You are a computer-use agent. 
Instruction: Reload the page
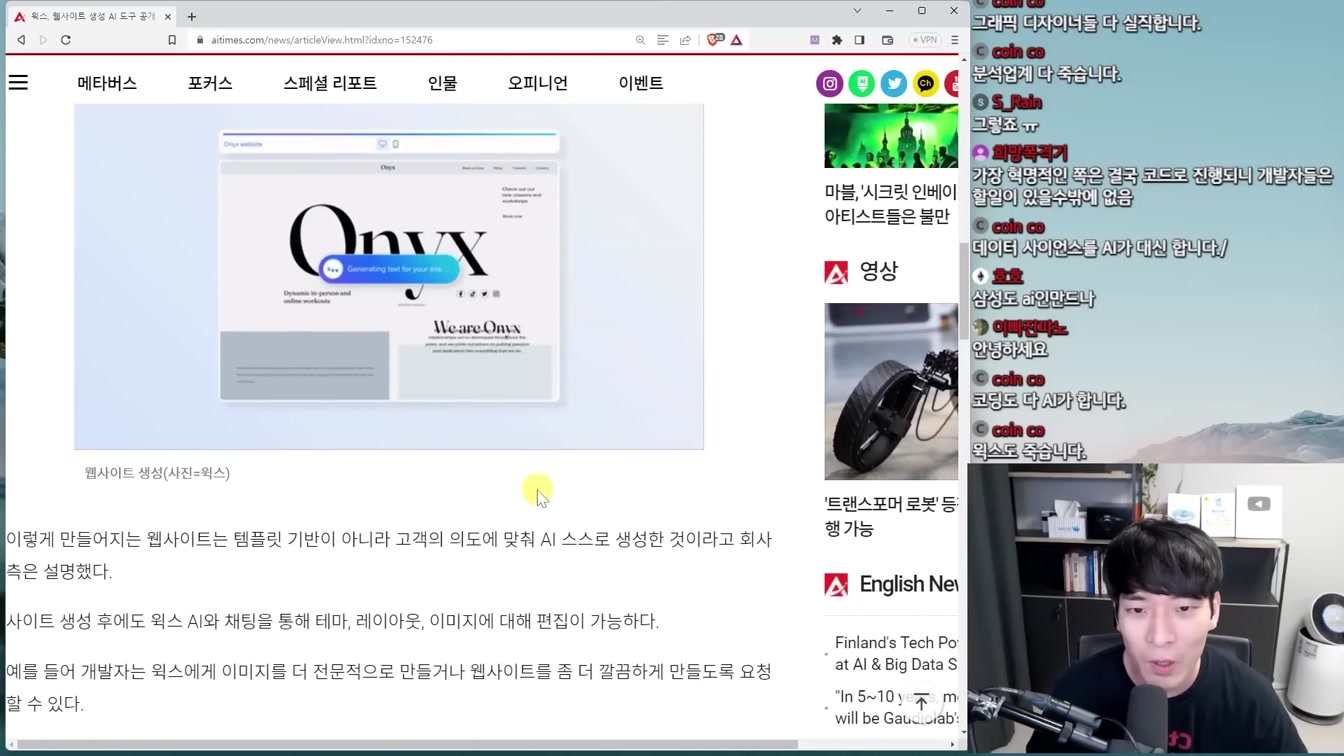[66, 40]
